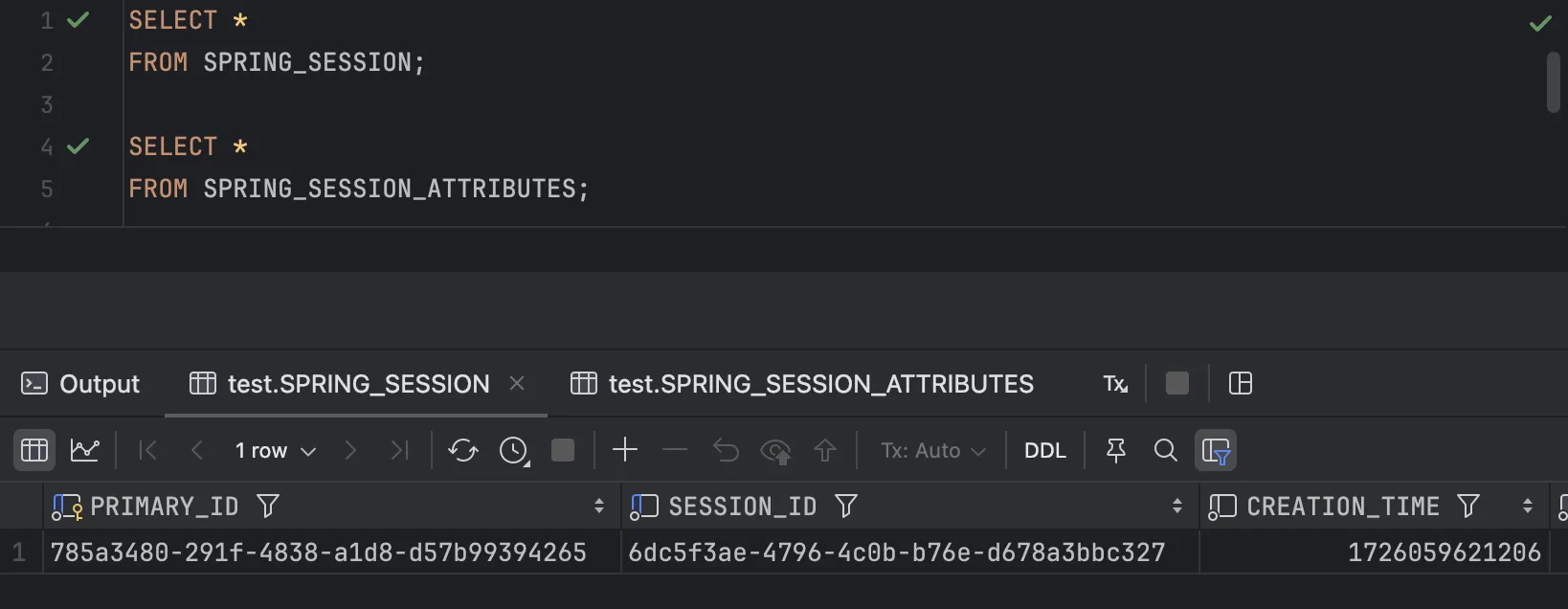
Task: Open the auto-refresh clock icon
Action: coord(514,450)
